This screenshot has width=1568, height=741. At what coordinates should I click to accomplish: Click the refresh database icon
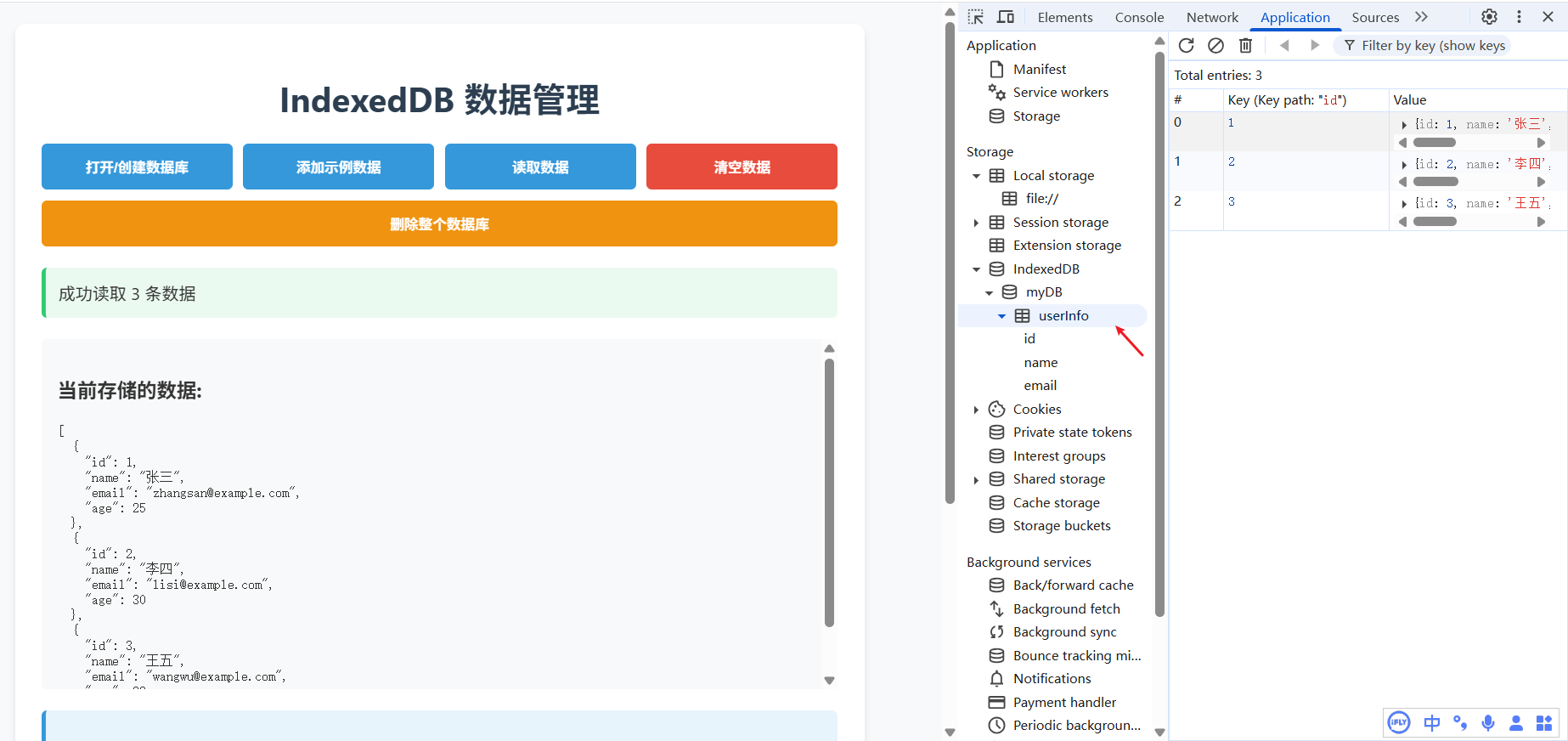[x=1186, y=46]
